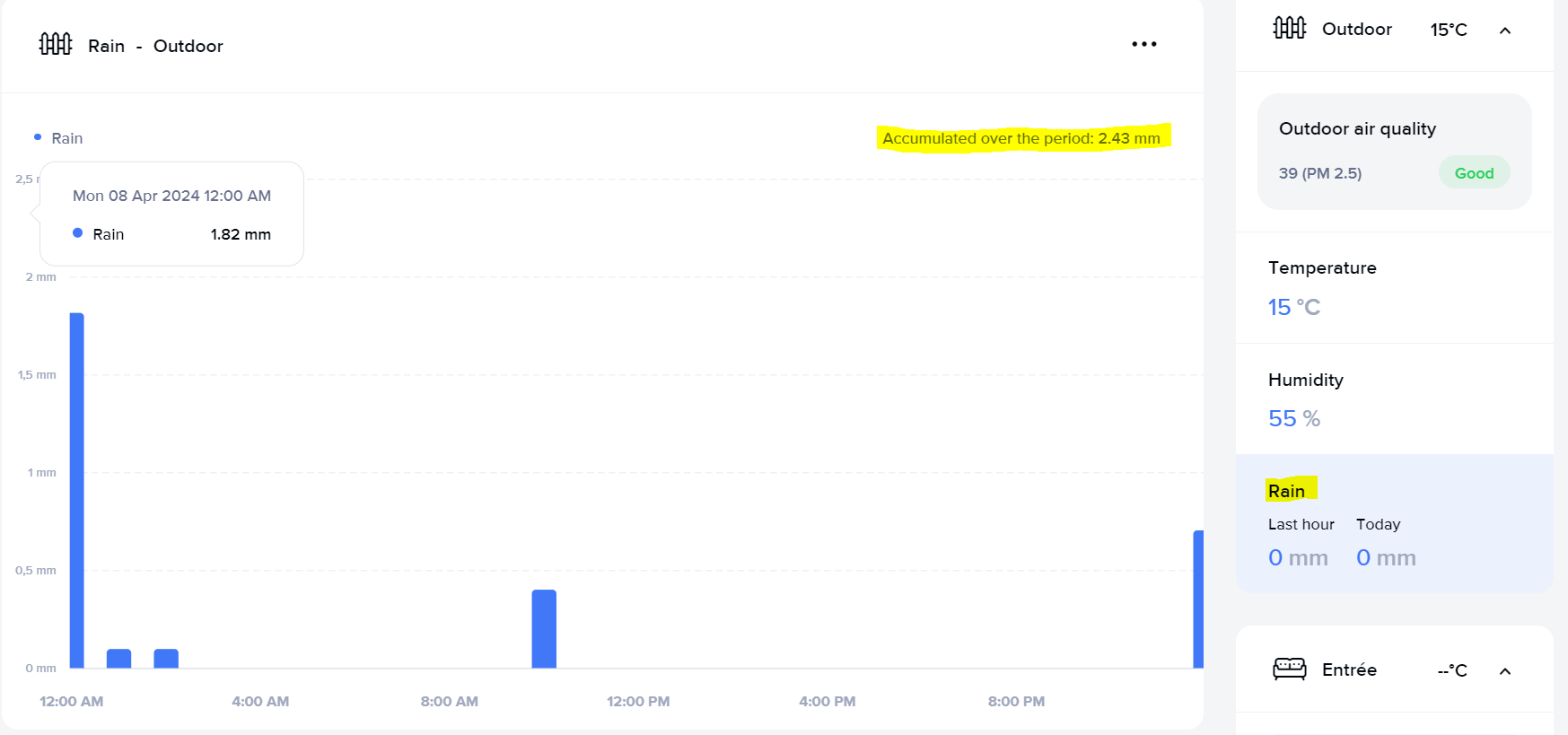1568x735 pixels.
Task: Select the Rain panel in sidebar
Action: (1393, 524)
